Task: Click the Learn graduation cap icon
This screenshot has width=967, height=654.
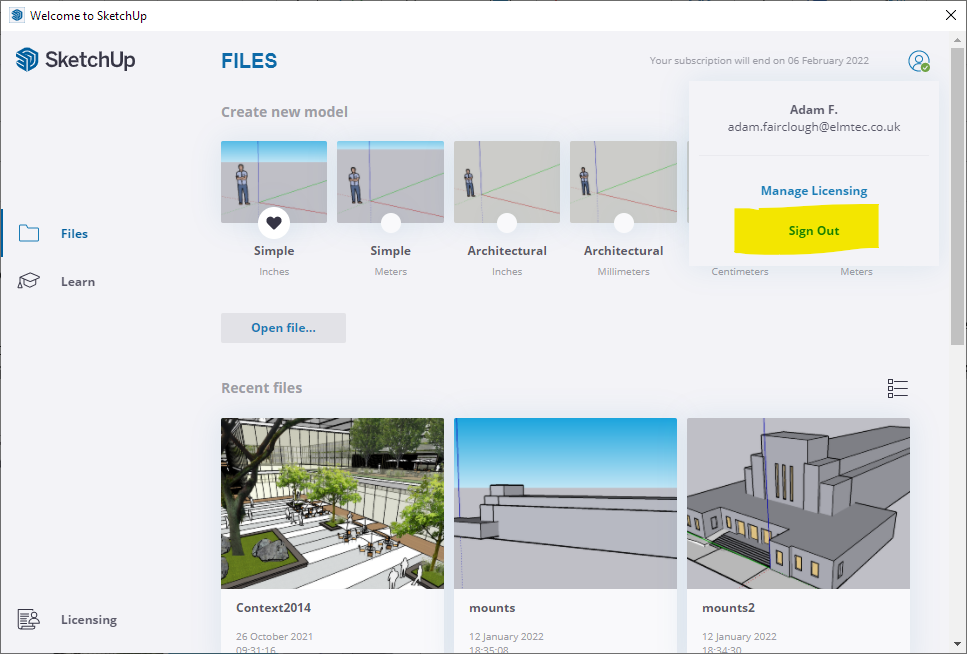Action: point(28,281)
